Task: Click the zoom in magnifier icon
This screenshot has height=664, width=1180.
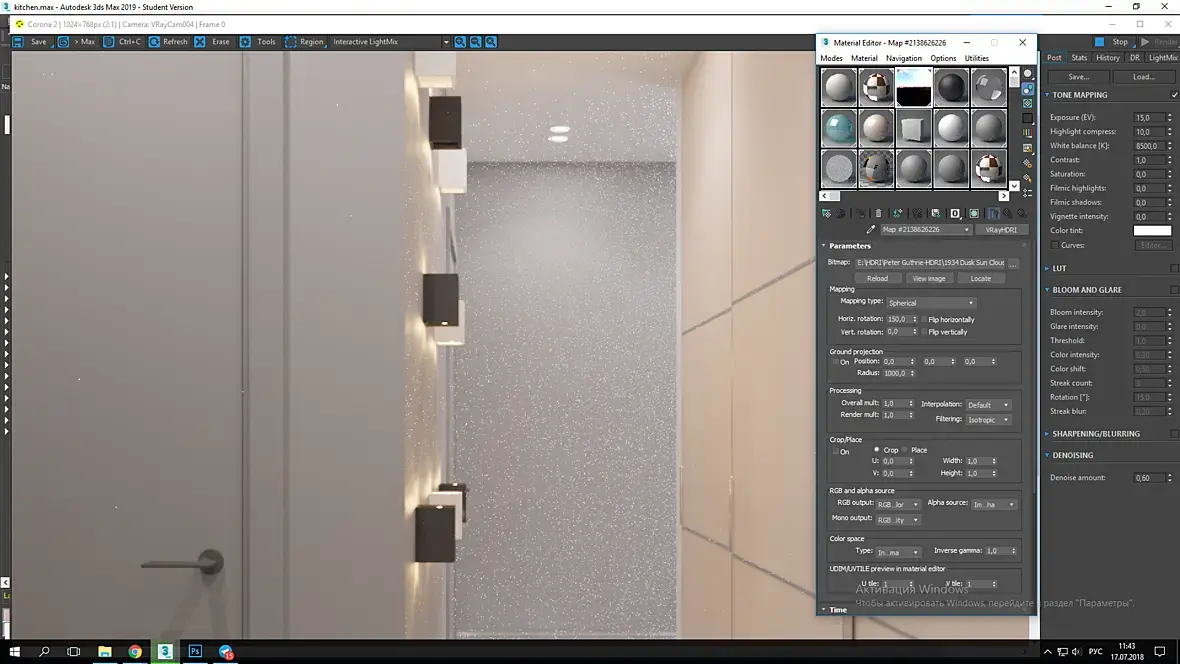Action: pyautogui.click(x=460, y=42)
